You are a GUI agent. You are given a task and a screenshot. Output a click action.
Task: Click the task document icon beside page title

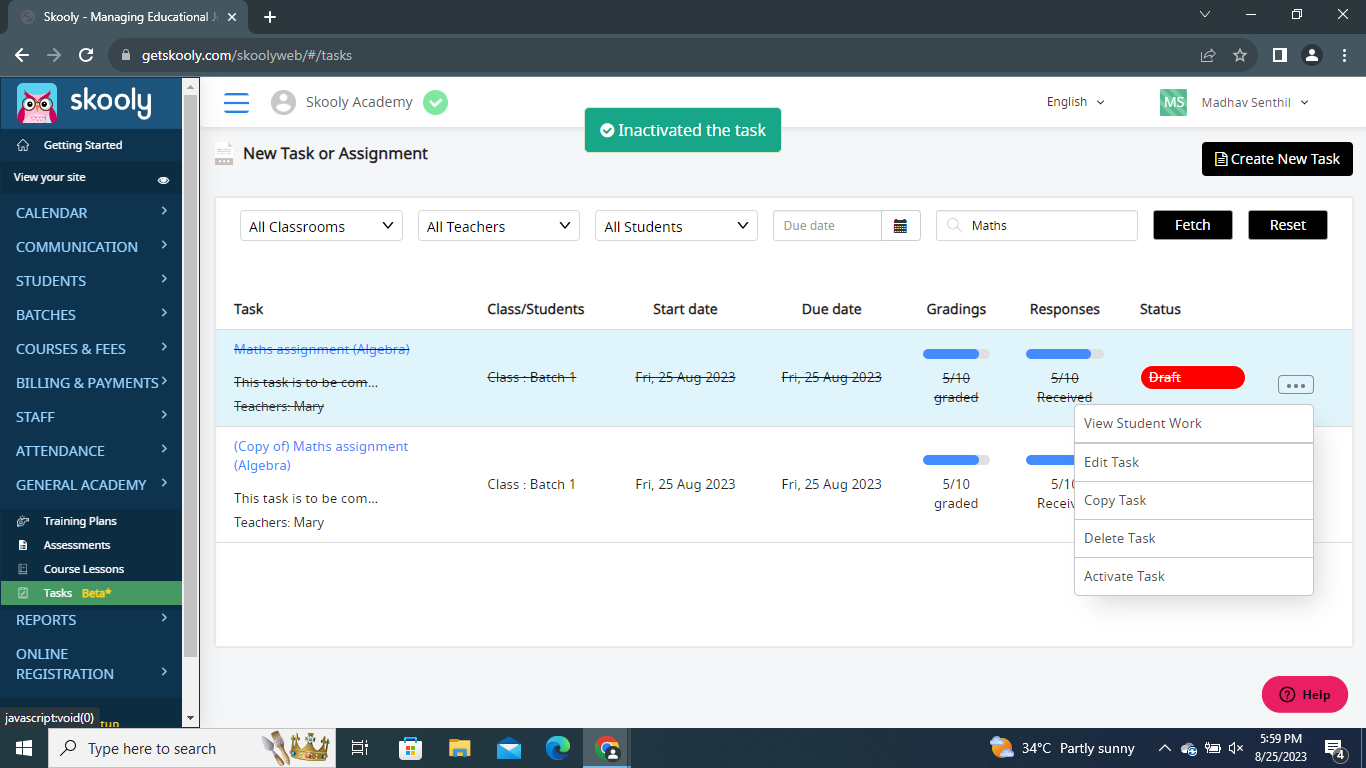(x=224, y=153)
